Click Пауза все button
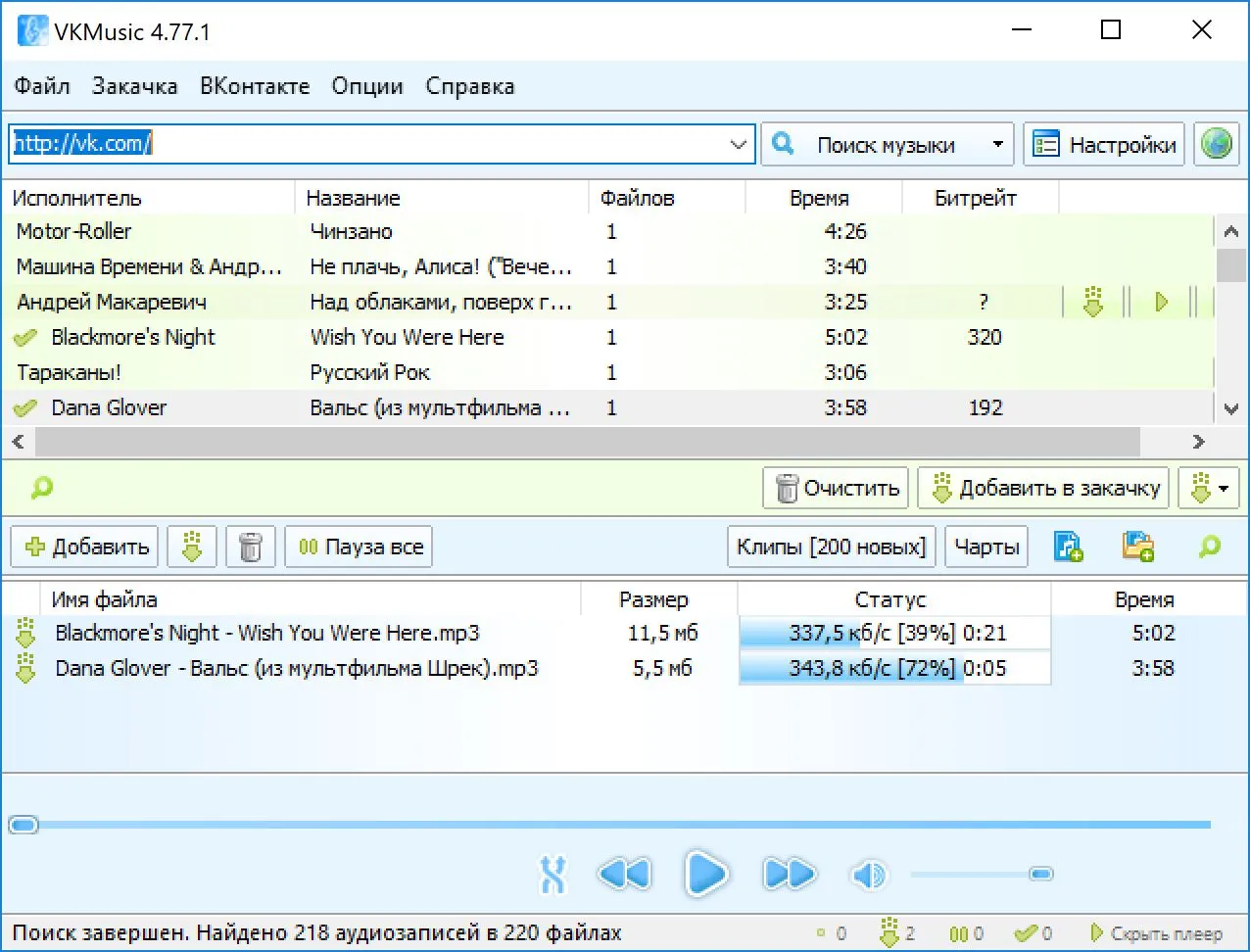 pyautogui.click(x=359, y=547)
